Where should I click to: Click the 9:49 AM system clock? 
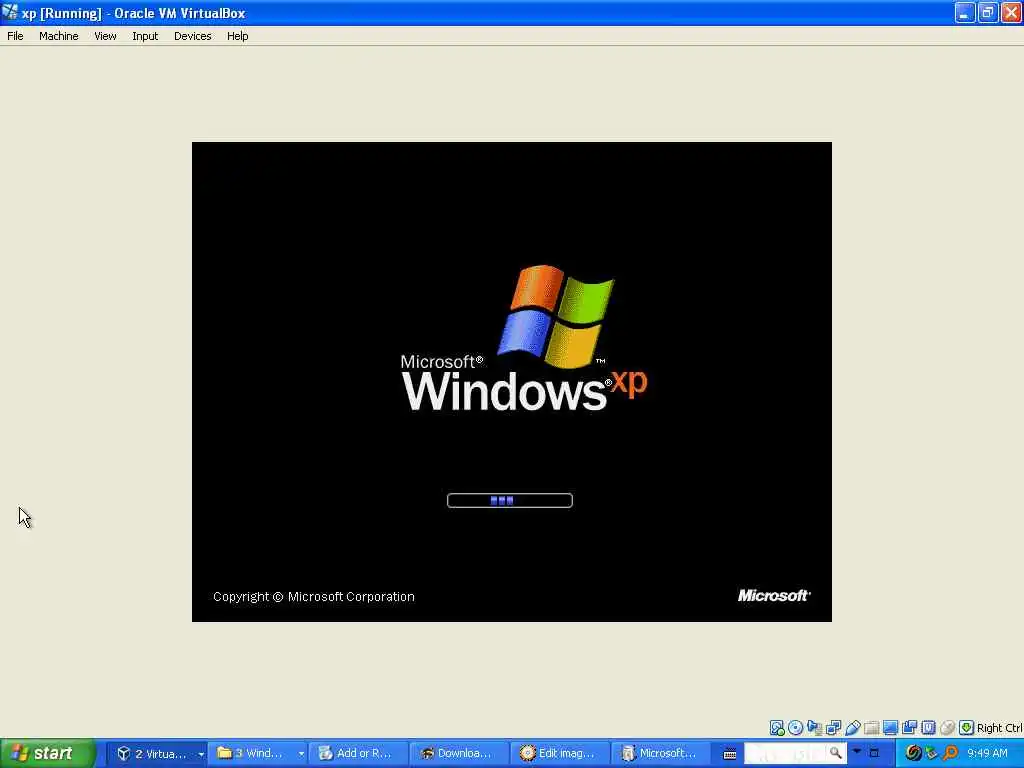(x=987, y=753)
